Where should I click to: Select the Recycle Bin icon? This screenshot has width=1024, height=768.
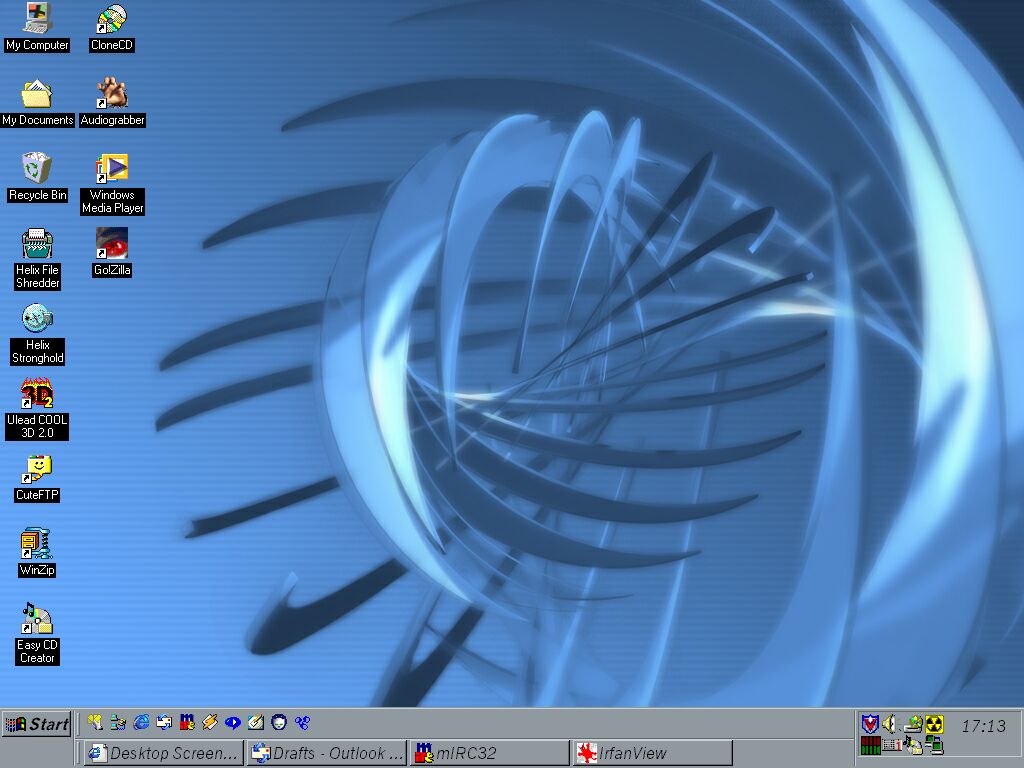37,168
